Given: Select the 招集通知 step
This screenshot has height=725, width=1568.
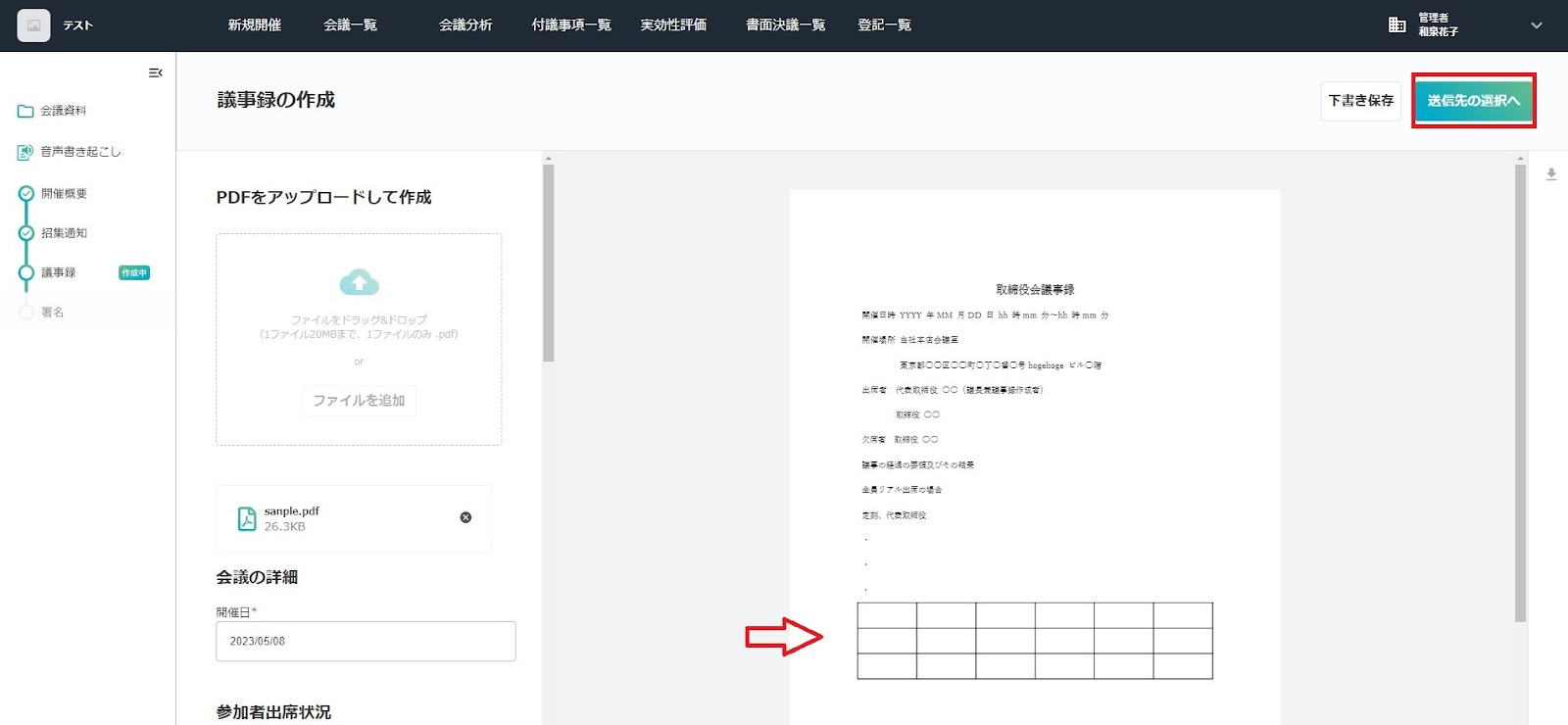Looking at the screenshot, I should coord(64,233).
